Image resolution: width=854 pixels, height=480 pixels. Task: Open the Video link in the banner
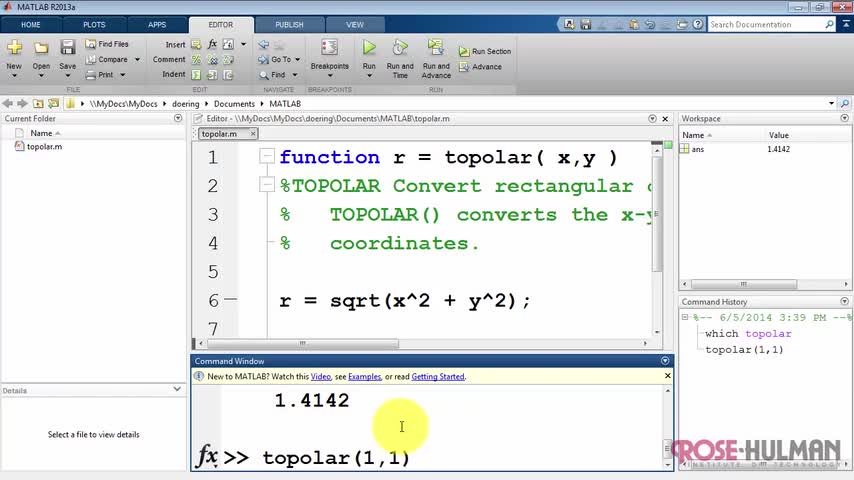(x=321, y=376)
